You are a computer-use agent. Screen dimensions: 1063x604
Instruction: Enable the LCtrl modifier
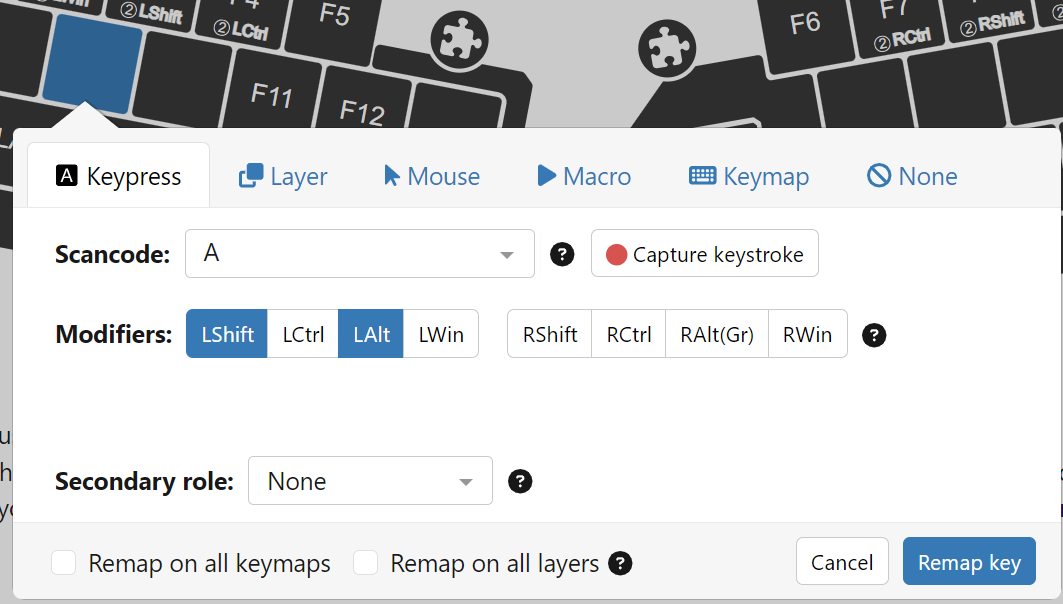tap(303, 334)
